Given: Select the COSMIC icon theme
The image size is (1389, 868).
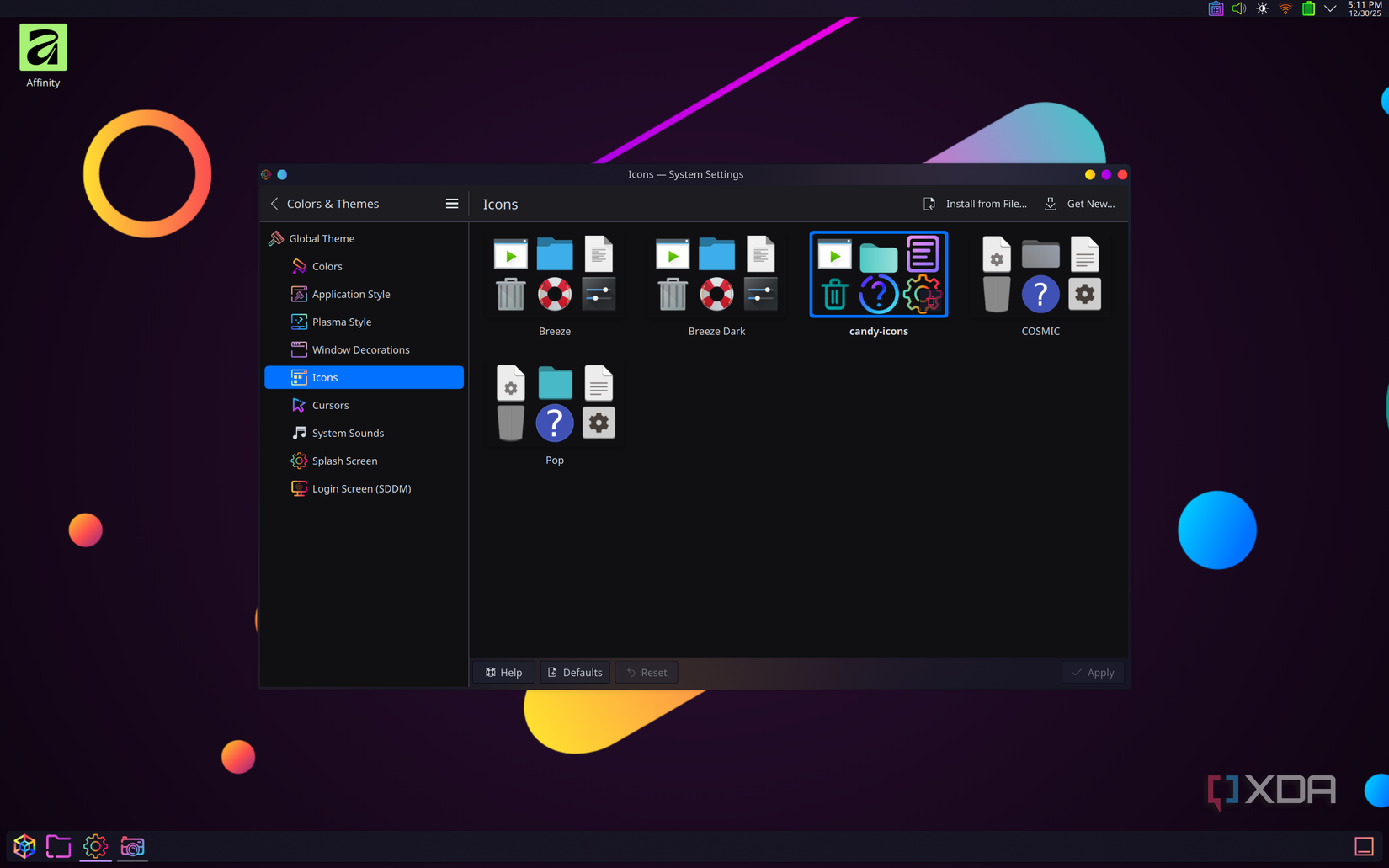Looking at the screenshot, I should [1040, 274].
